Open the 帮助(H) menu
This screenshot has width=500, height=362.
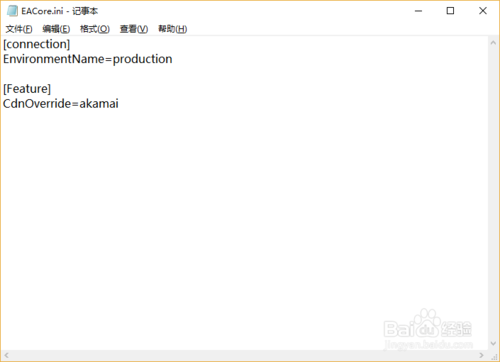pyautogui.click(x=173, y=29)
